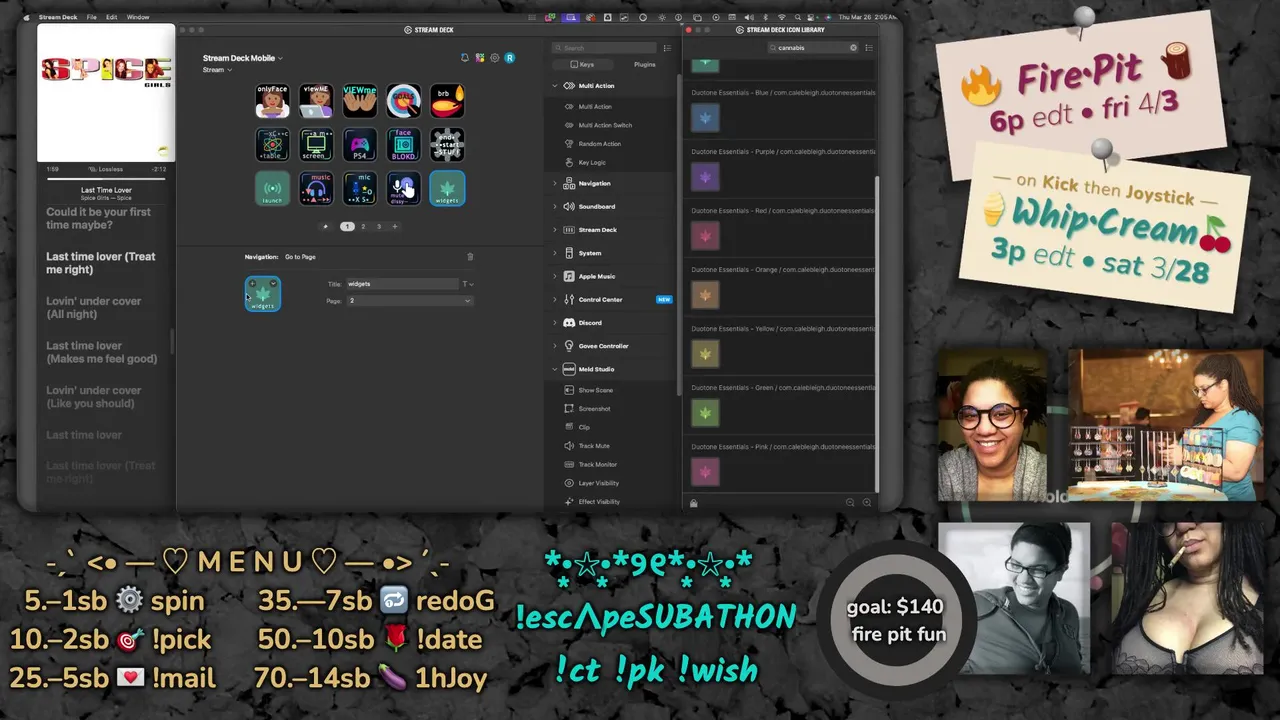Clear the cannabis search field

pyautogui.click(x=853, y=48)
